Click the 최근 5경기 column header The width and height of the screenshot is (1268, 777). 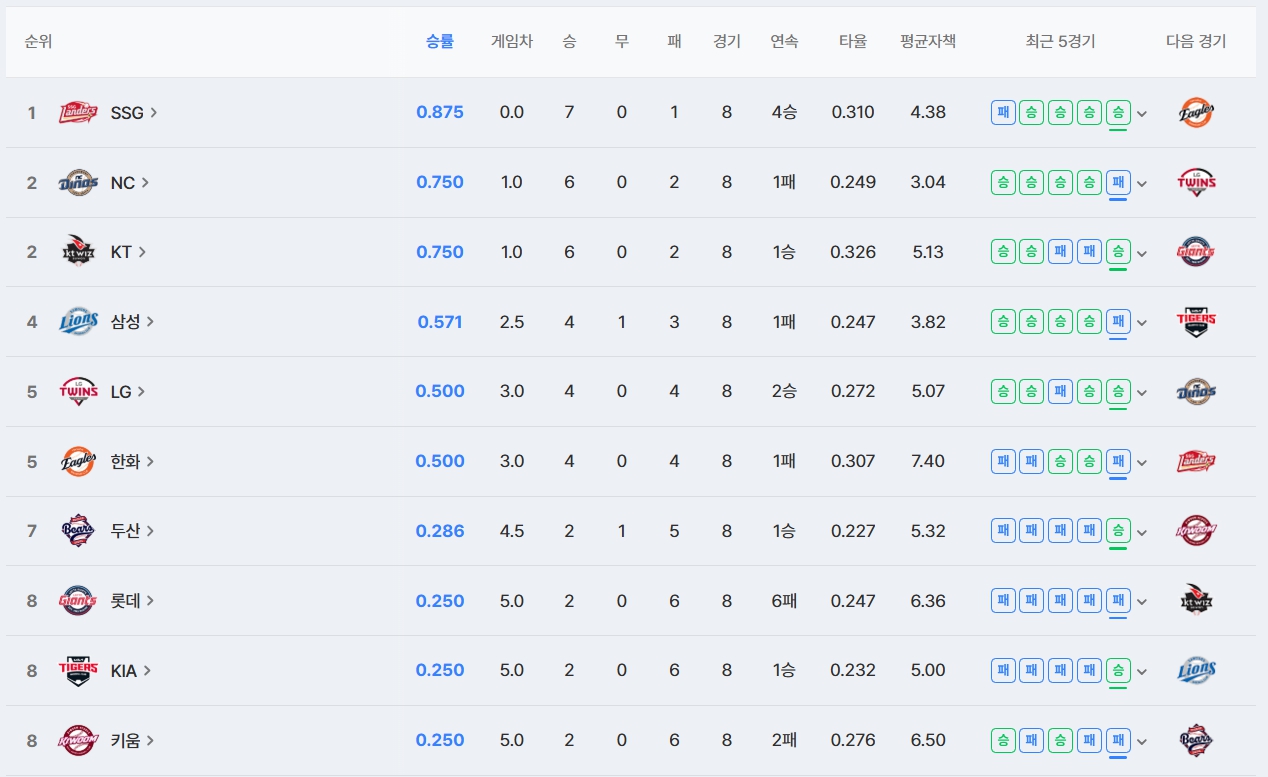[x=1060, y=41]
